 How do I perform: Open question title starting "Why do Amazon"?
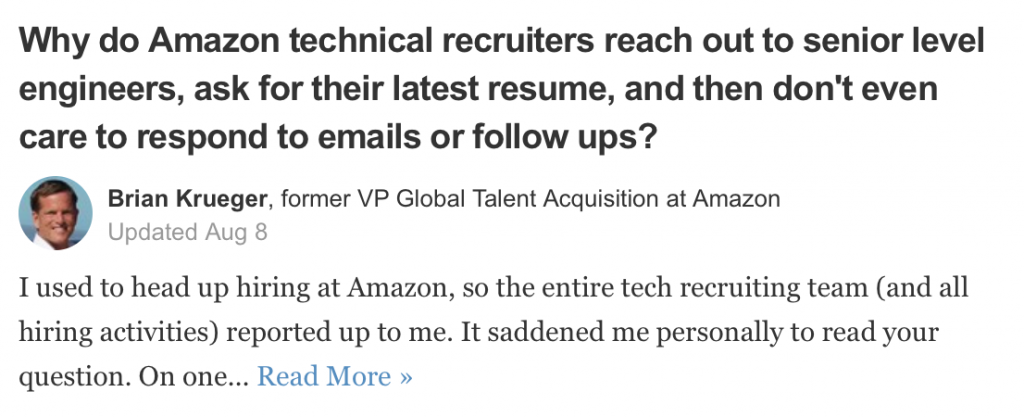tap(502, 89)
